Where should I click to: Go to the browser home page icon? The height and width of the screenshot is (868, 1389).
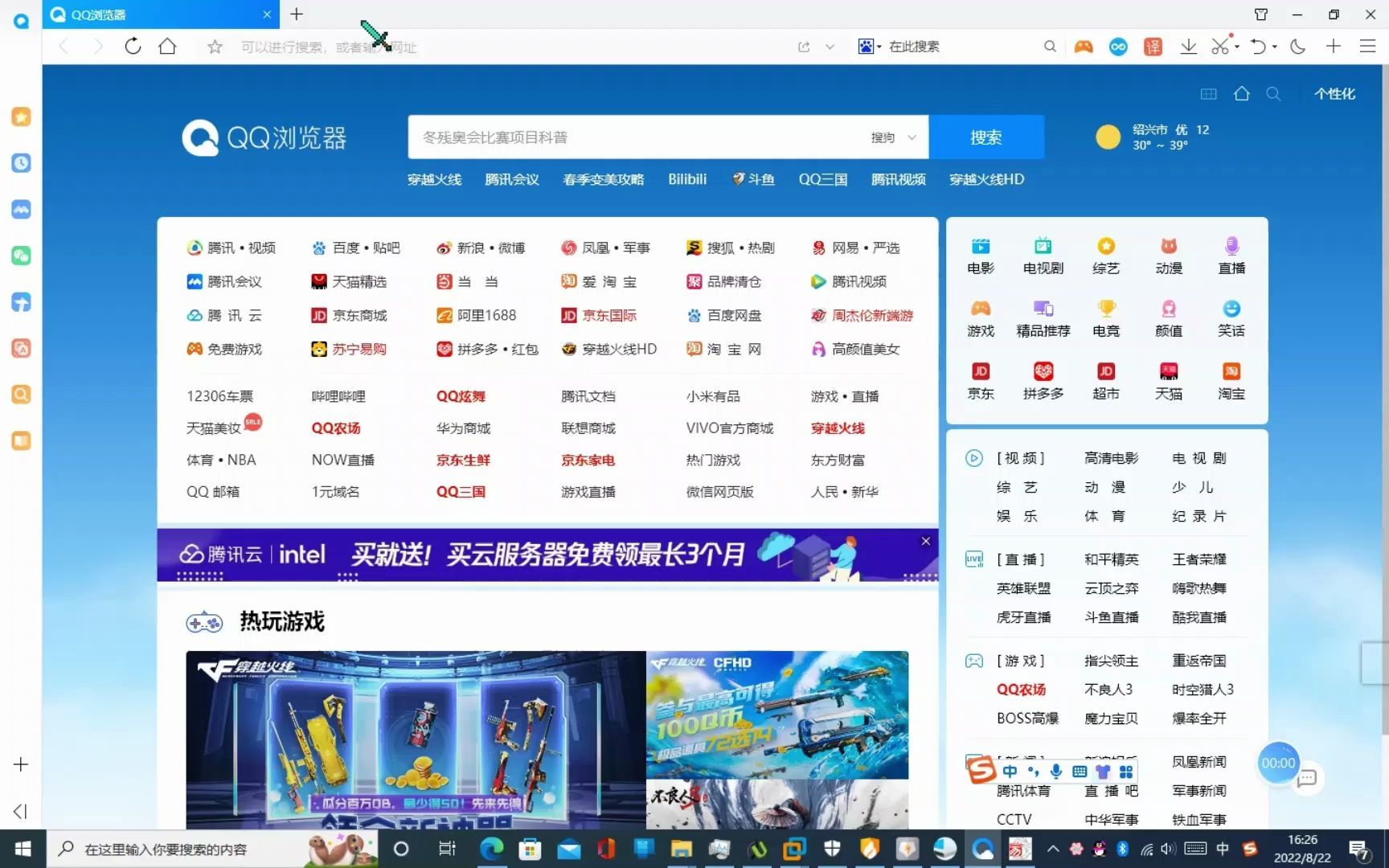pos(167,47)
